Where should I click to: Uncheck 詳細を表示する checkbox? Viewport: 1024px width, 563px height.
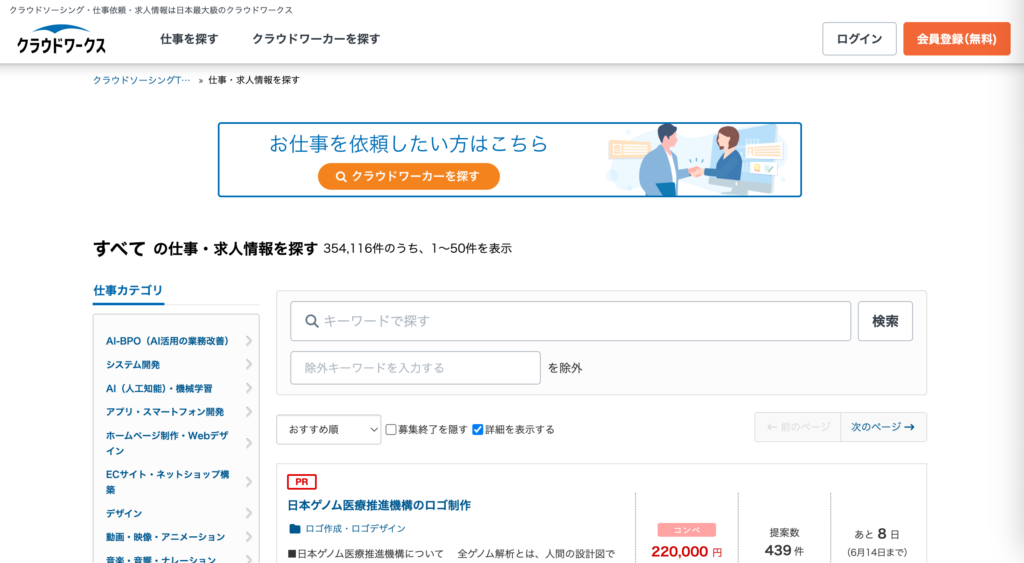coord(477,430)
